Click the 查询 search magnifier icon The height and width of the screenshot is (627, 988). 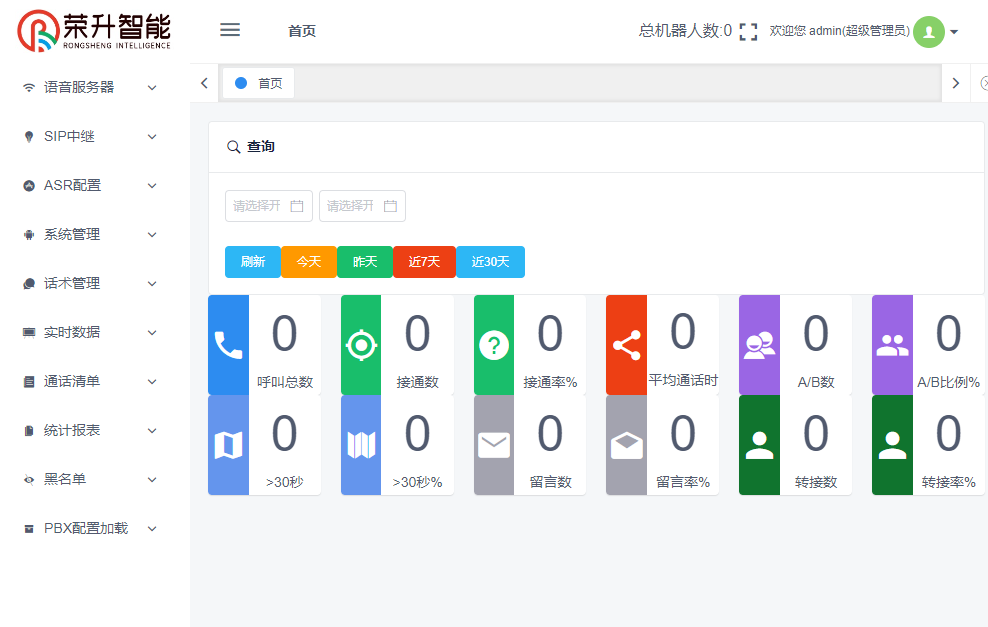233,147
